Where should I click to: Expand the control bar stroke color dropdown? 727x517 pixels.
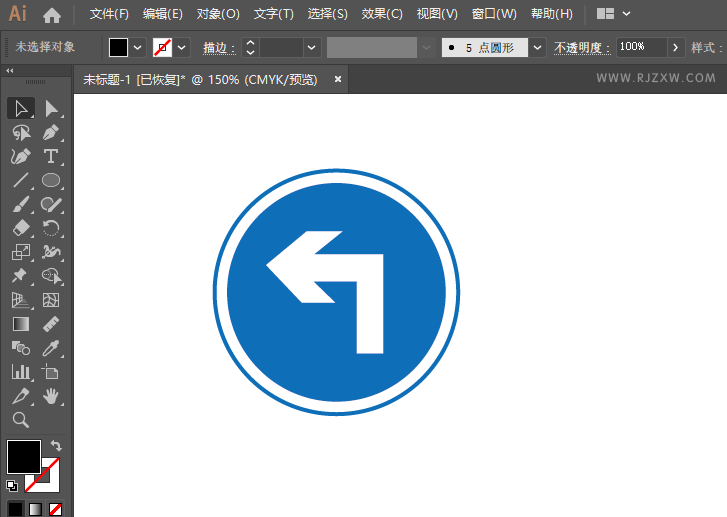182,47
